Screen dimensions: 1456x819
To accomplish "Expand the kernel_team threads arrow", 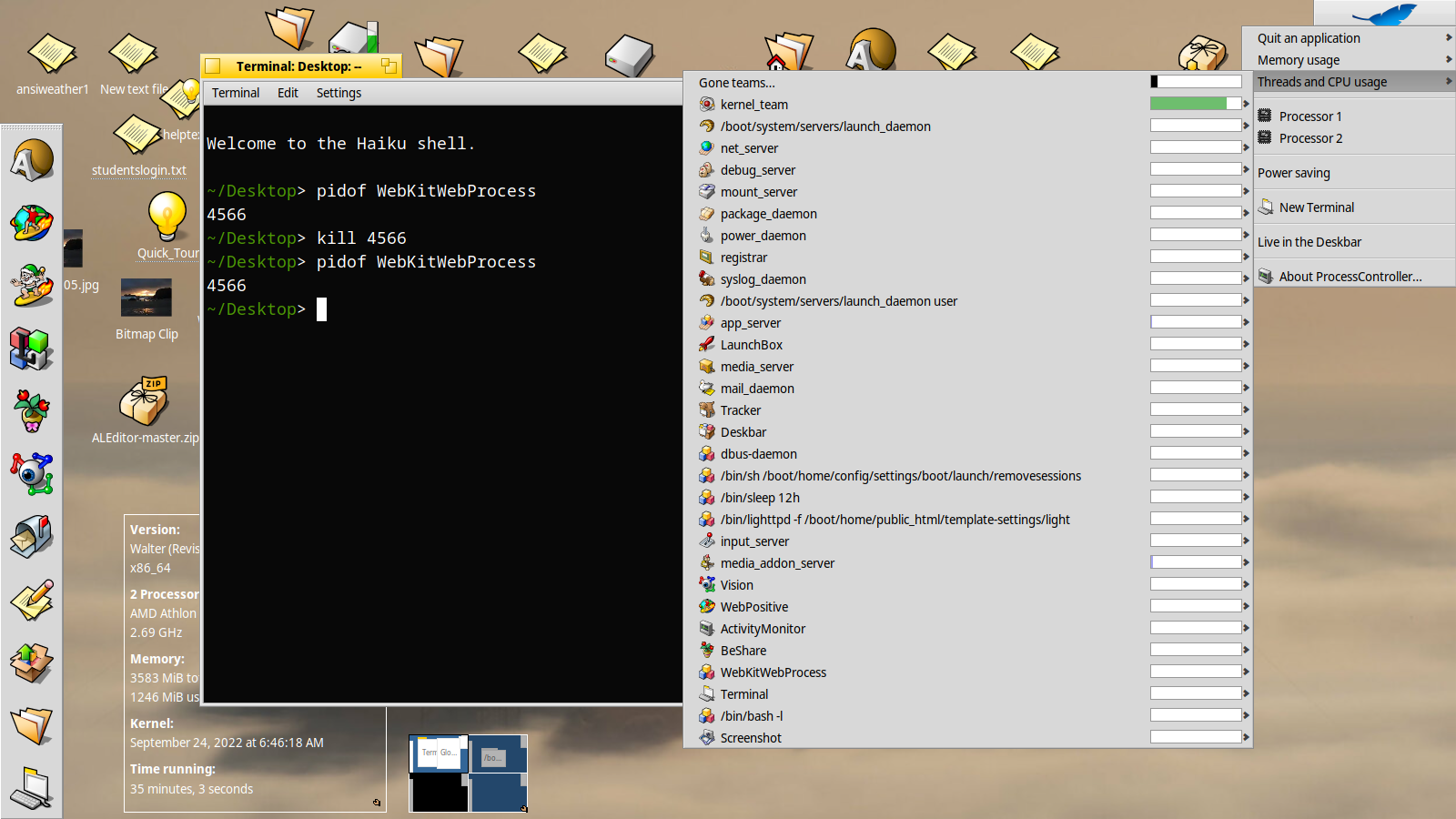I will pyautogui.click(x=1243, y=103).
